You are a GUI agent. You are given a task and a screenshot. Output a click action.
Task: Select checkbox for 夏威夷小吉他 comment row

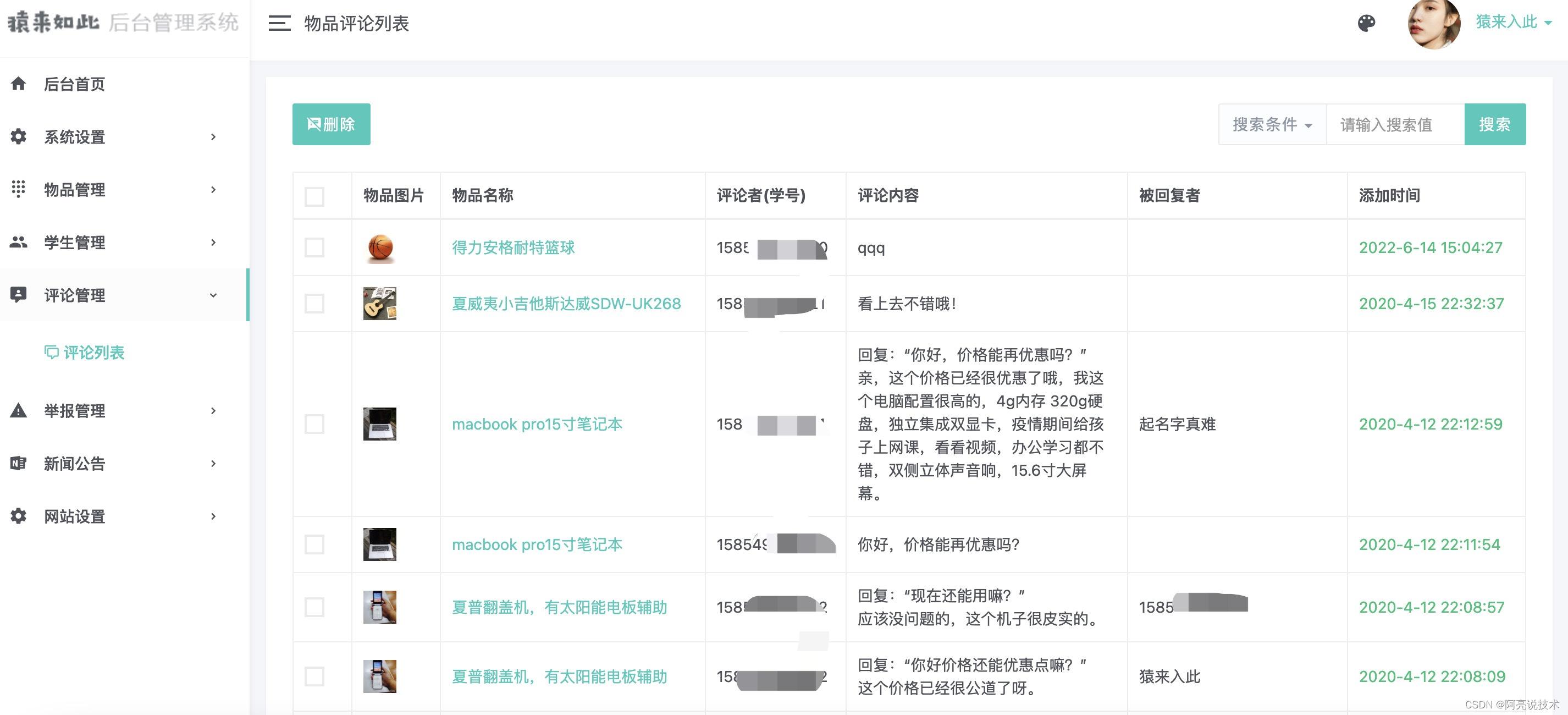(x=314, y=303)
